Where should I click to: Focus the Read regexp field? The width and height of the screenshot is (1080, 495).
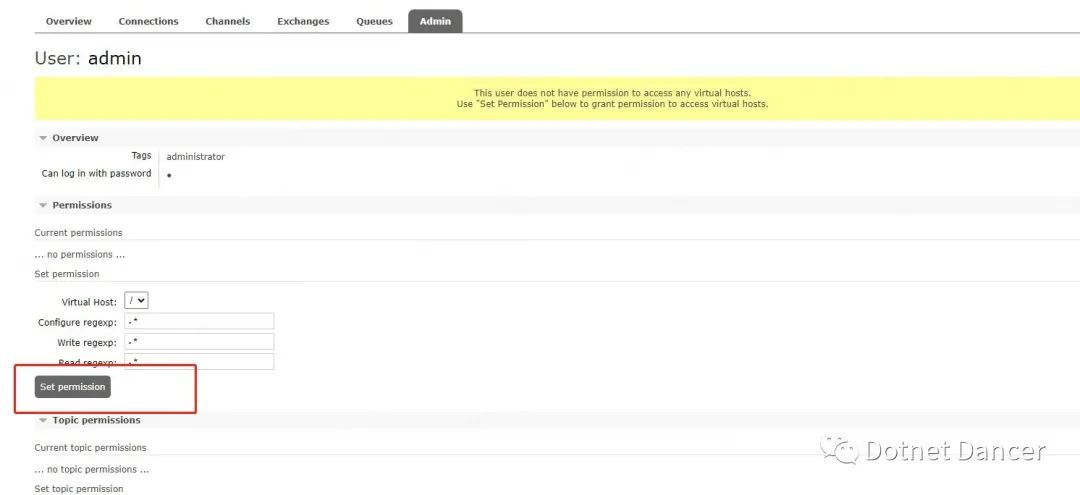point(199,362)
